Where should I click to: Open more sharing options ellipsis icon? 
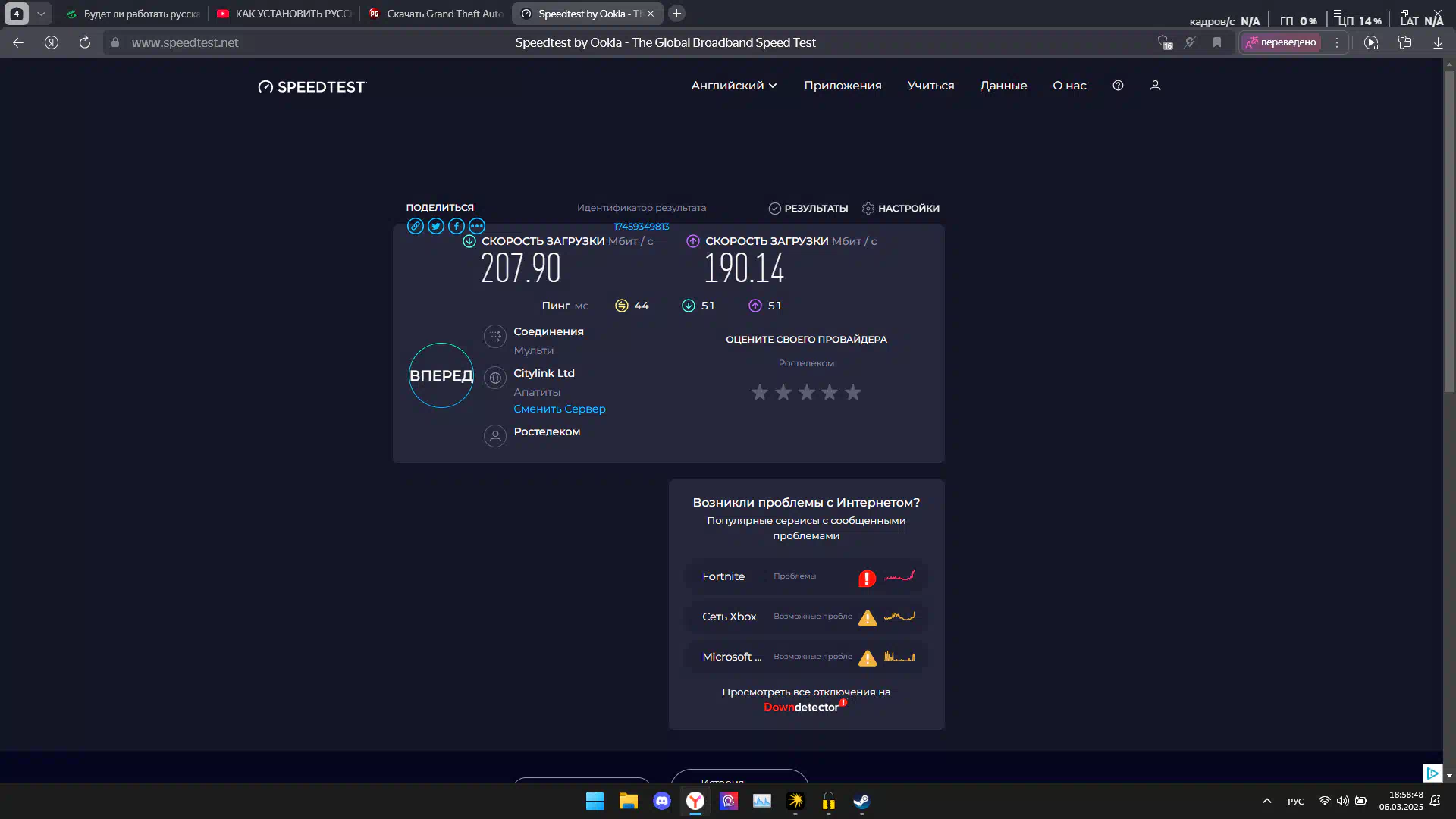477,226
